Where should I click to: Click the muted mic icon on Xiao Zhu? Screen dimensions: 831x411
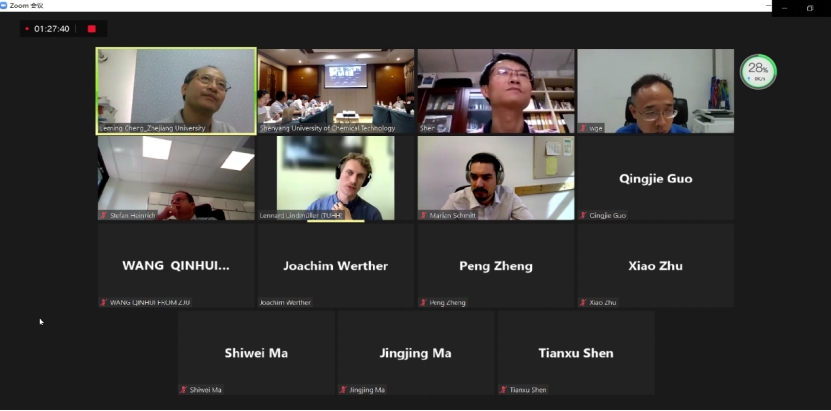584,303
